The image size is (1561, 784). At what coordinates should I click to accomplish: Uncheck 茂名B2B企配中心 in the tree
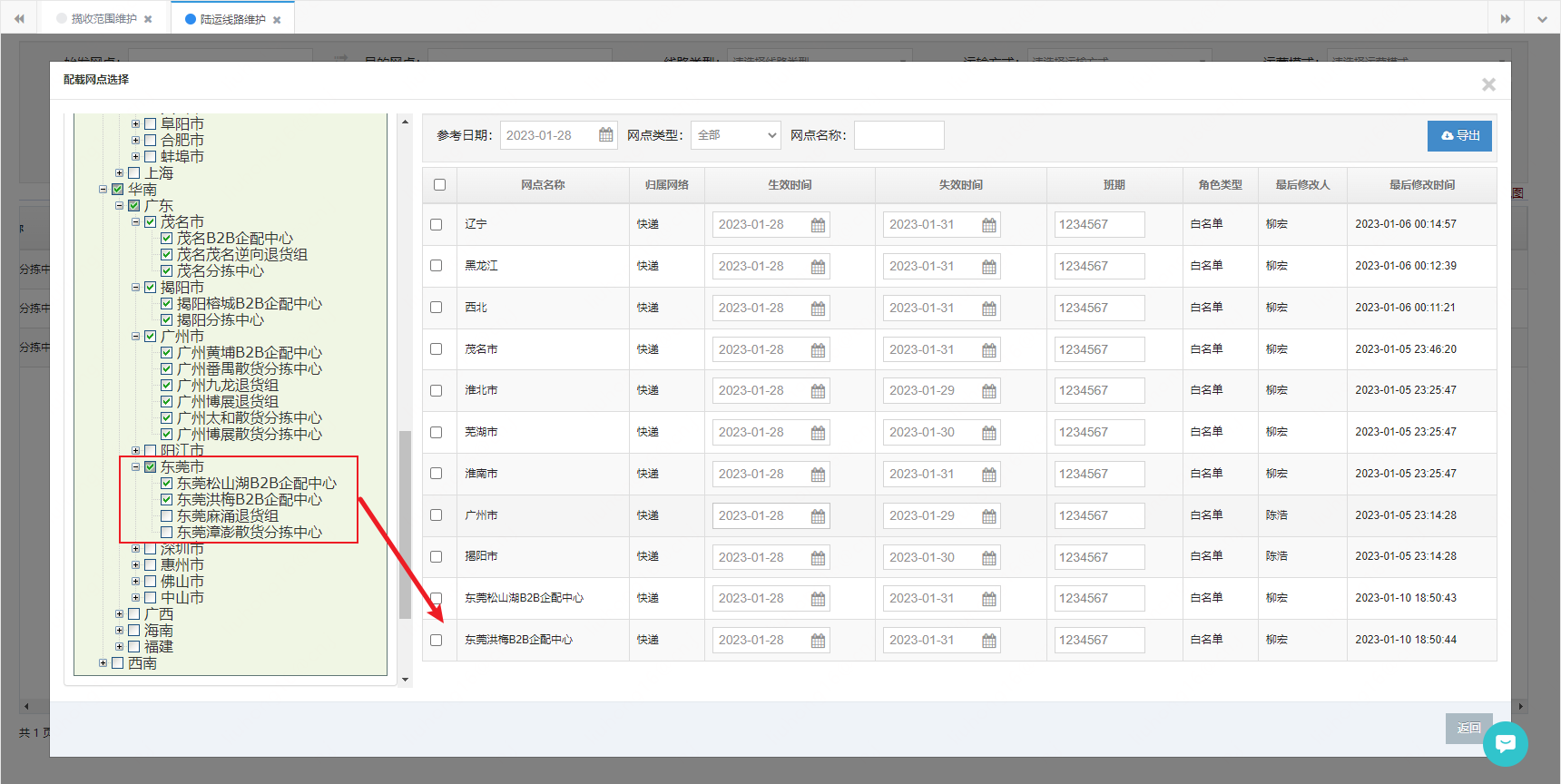click(167, 239)
